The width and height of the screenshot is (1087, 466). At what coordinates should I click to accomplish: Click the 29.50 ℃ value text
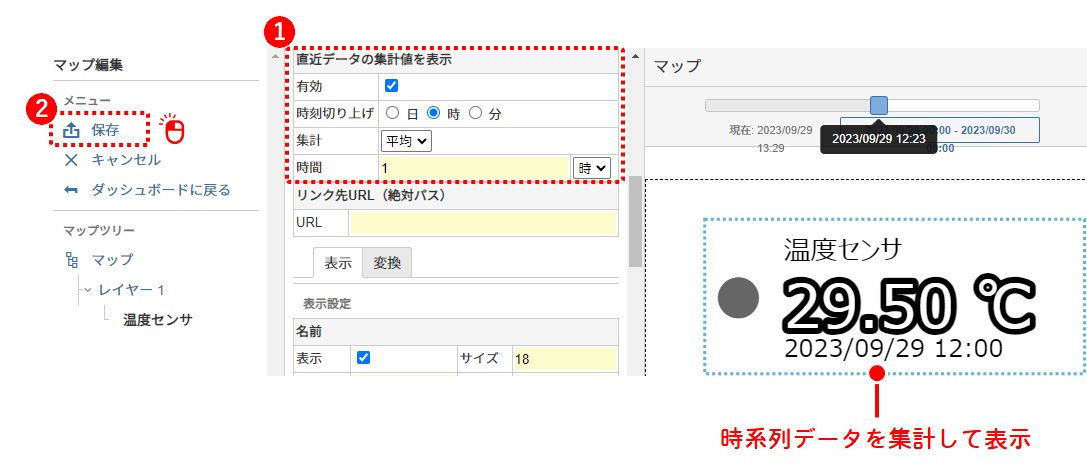pyautogui.click(x=910, y=306)
